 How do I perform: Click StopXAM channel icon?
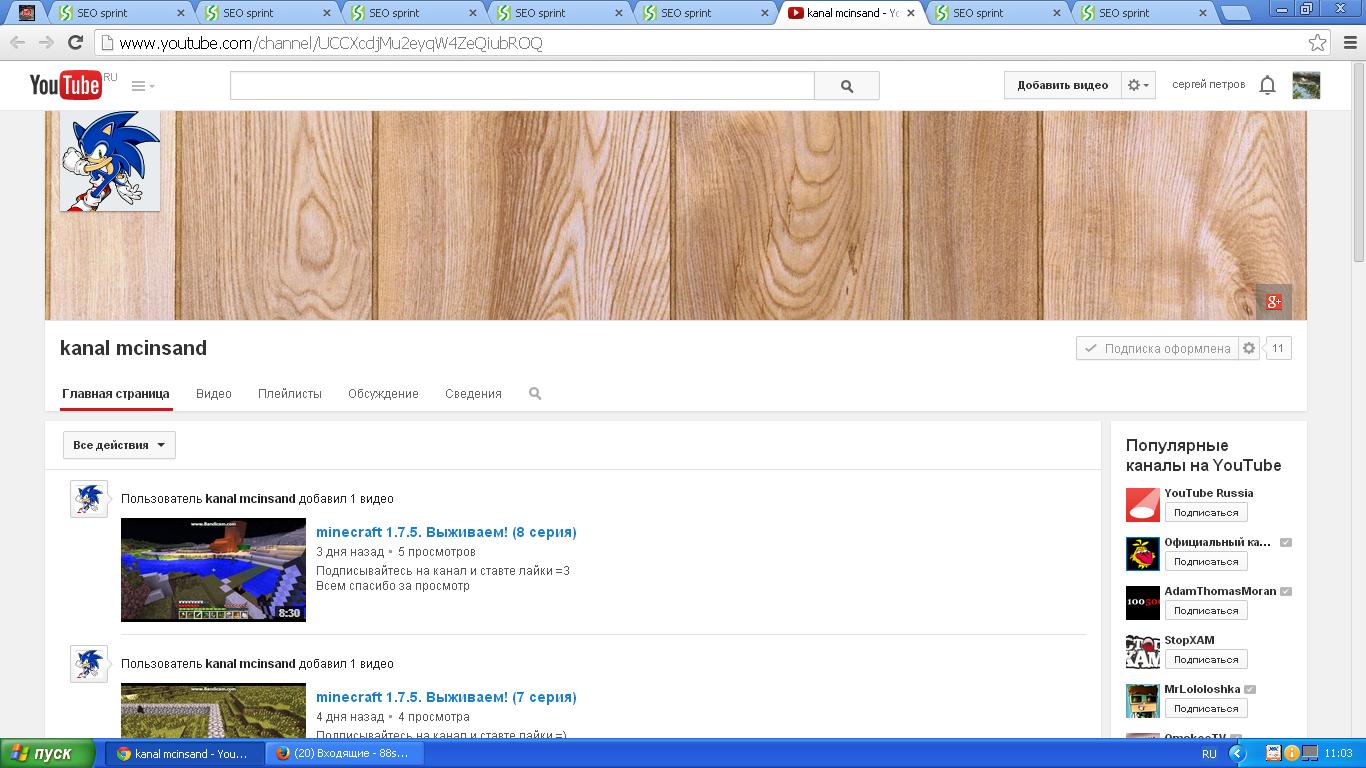pos(1143,652)
